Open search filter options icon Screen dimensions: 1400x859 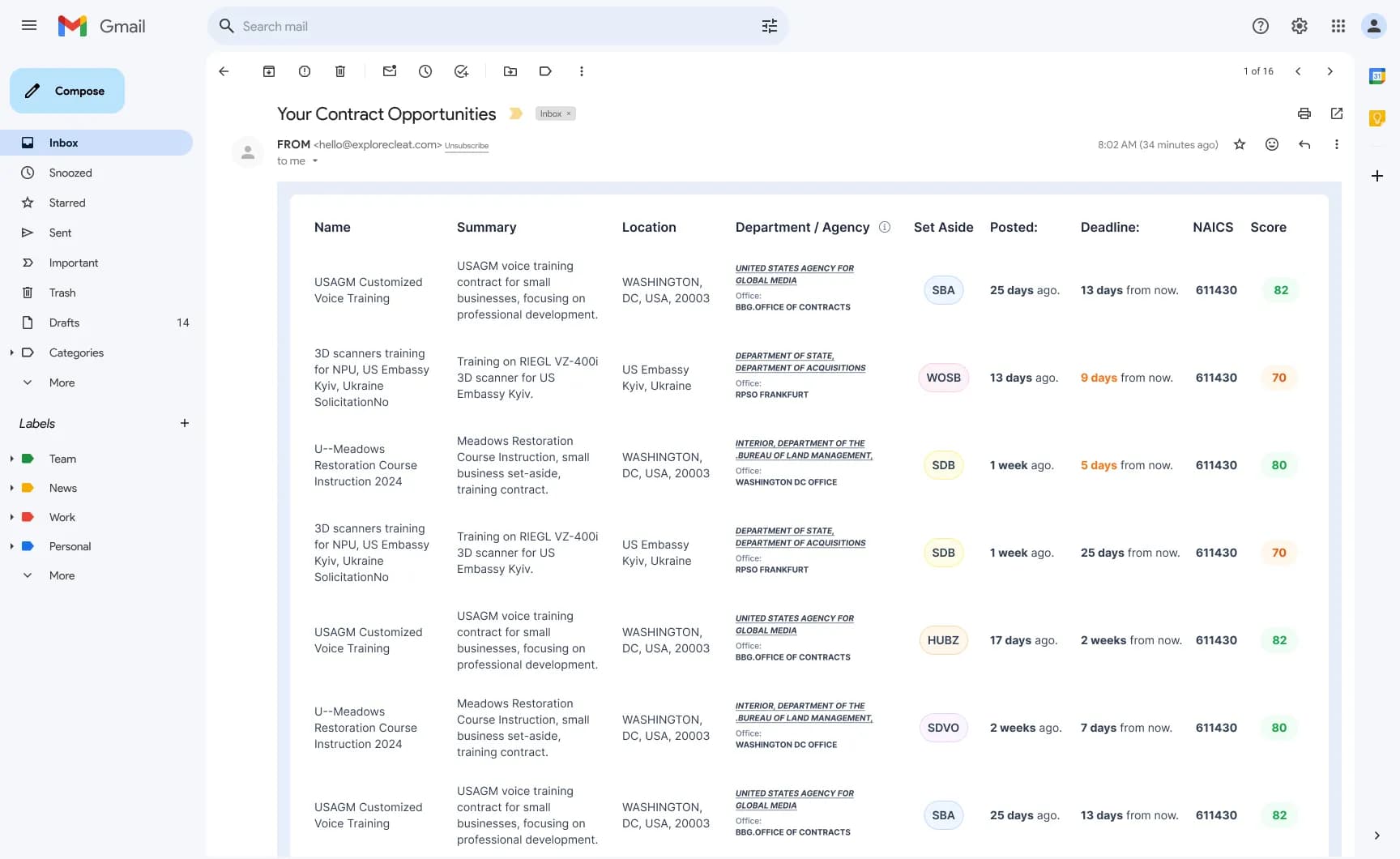[769, 26]
